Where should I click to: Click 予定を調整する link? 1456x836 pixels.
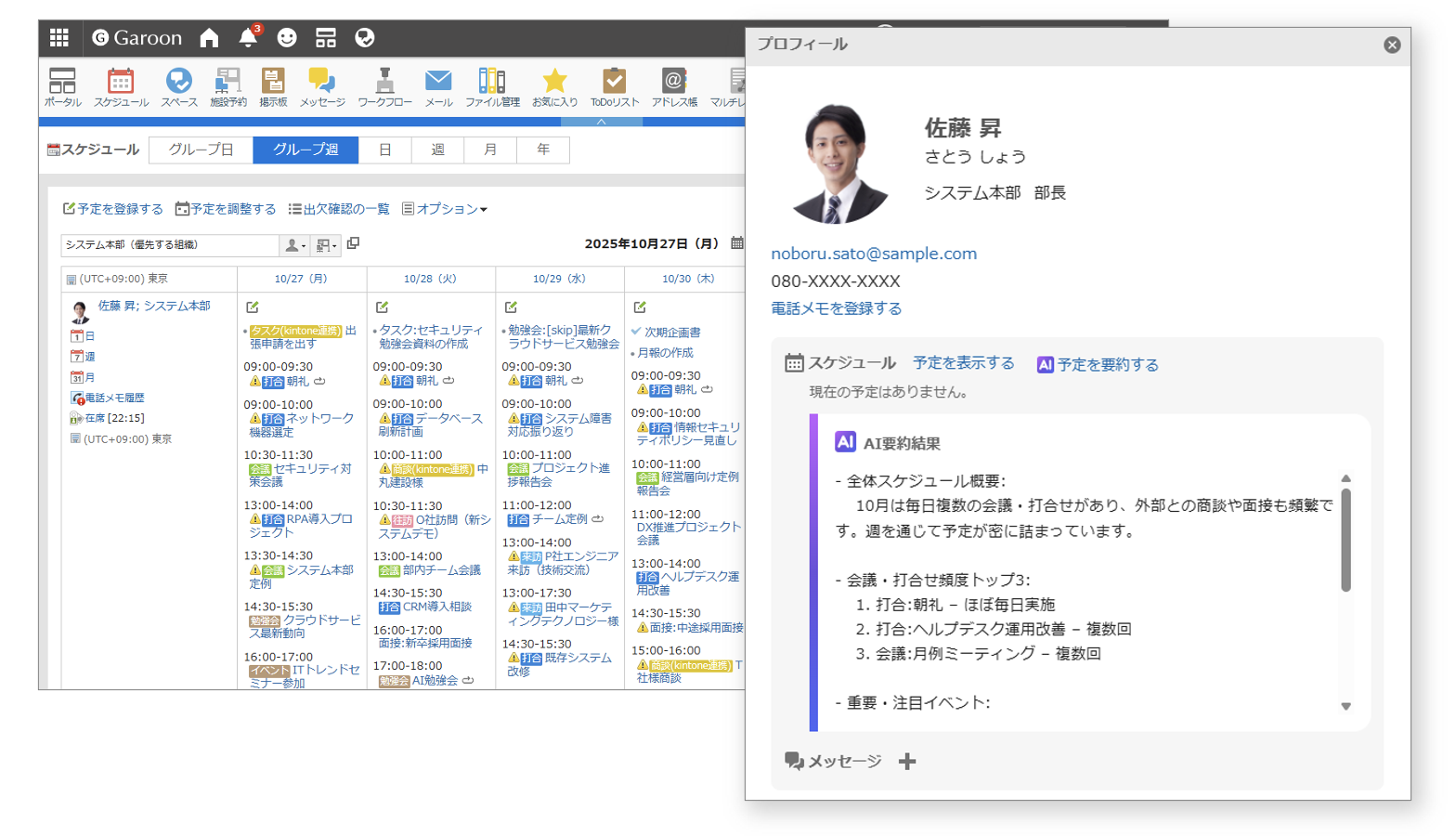[226, 209]
